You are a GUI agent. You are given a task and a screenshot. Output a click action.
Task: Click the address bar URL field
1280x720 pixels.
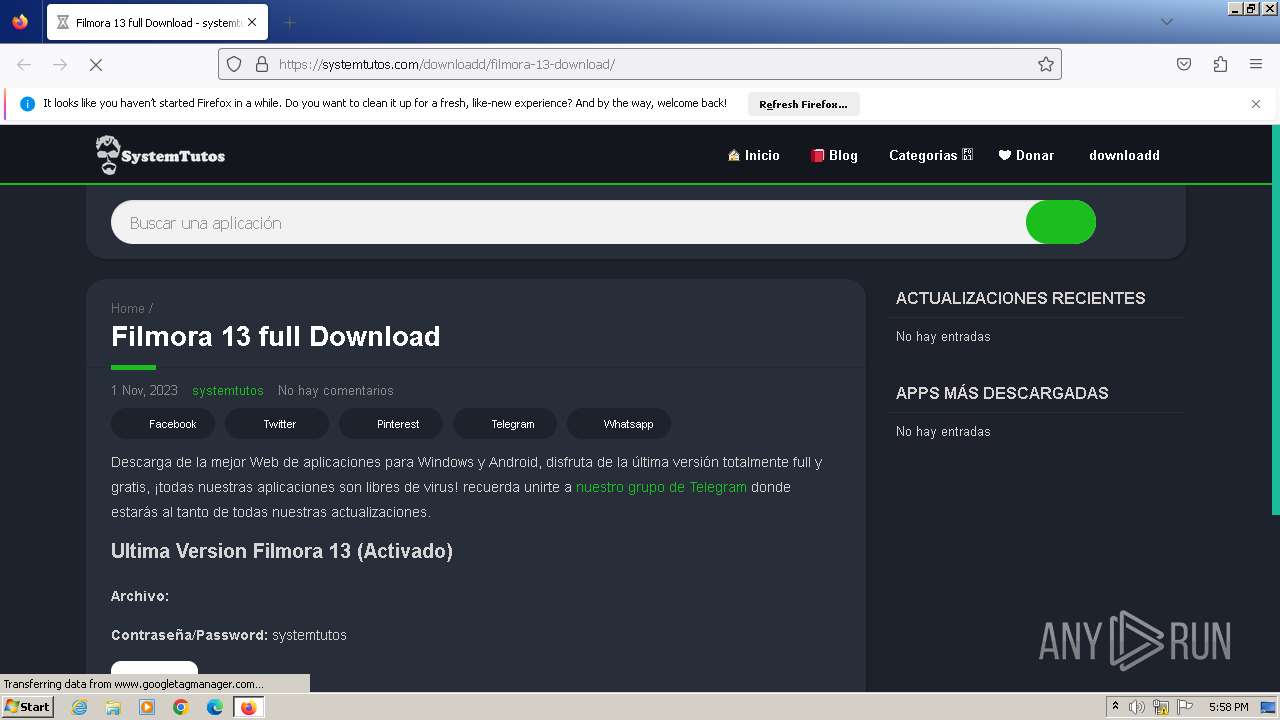(x=640, y=64)
